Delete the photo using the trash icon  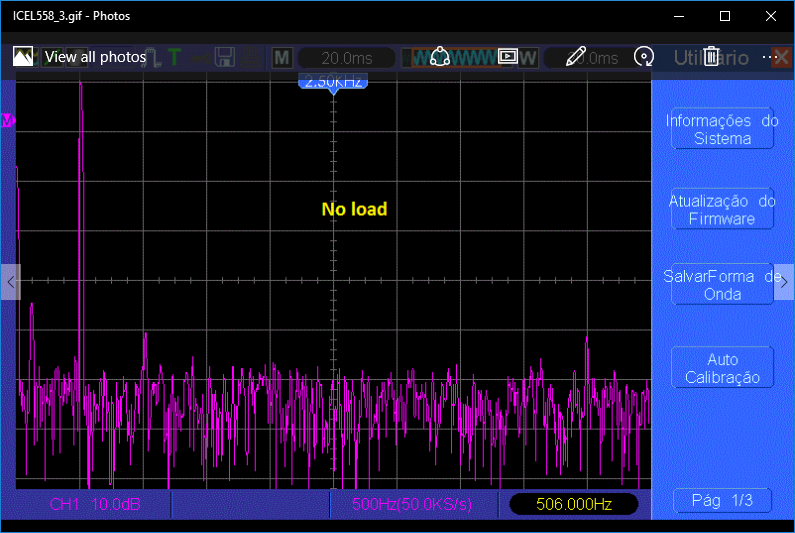[711, 56]
